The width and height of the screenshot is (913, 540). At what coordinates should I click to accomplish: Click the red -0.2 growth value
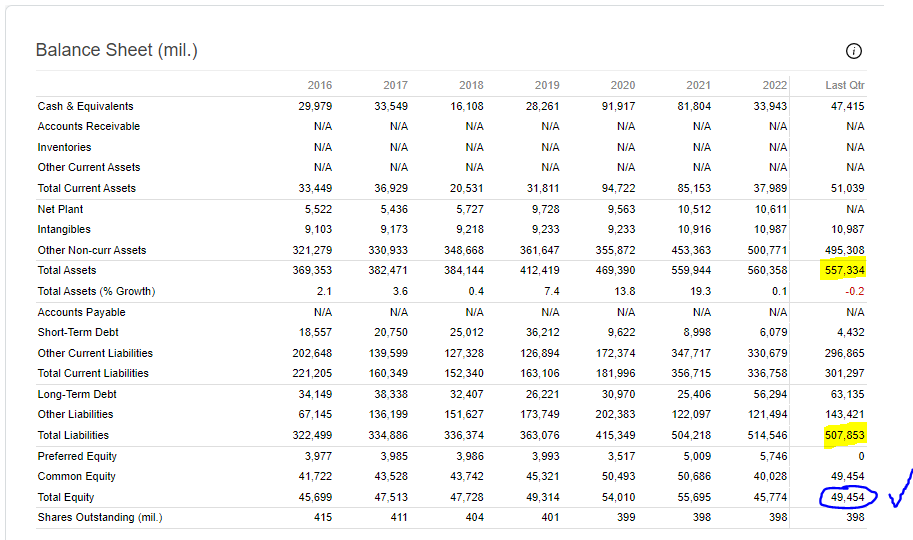[x=855, y=291]
